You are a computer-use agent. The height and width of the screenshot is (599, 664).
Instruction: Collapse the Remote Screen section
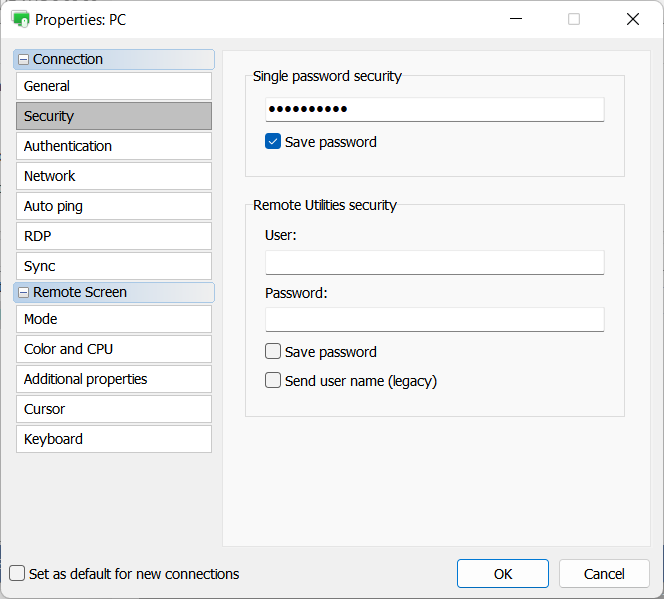coord(23,293)
